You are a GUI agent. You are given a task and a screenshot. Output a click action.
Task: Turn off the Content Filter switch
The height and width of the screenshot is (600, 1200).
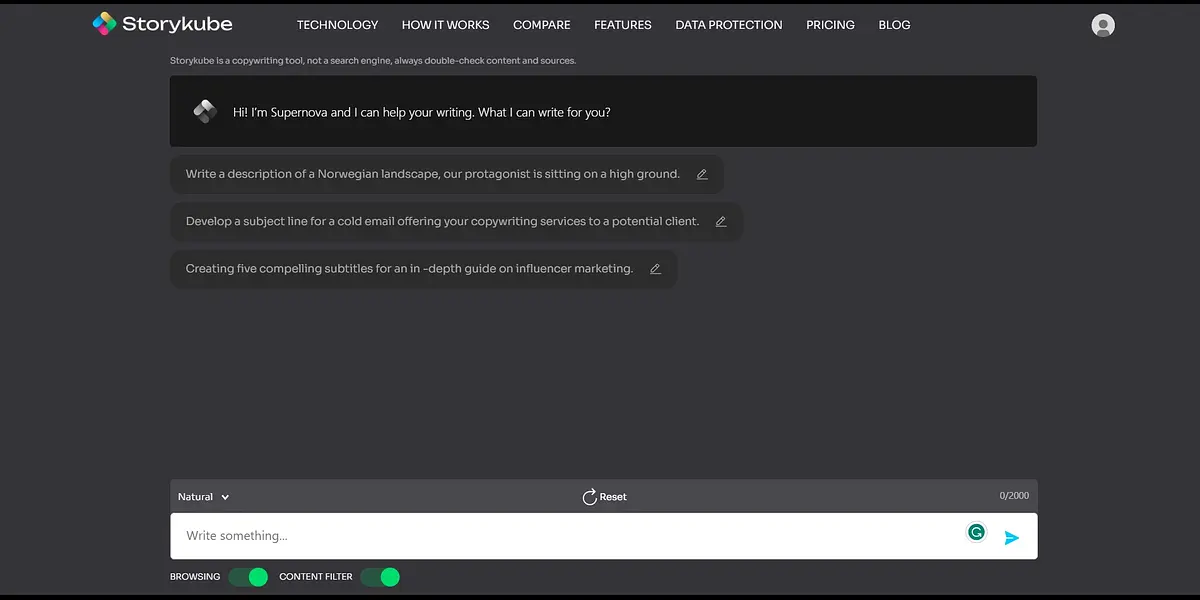click(380, 577)
